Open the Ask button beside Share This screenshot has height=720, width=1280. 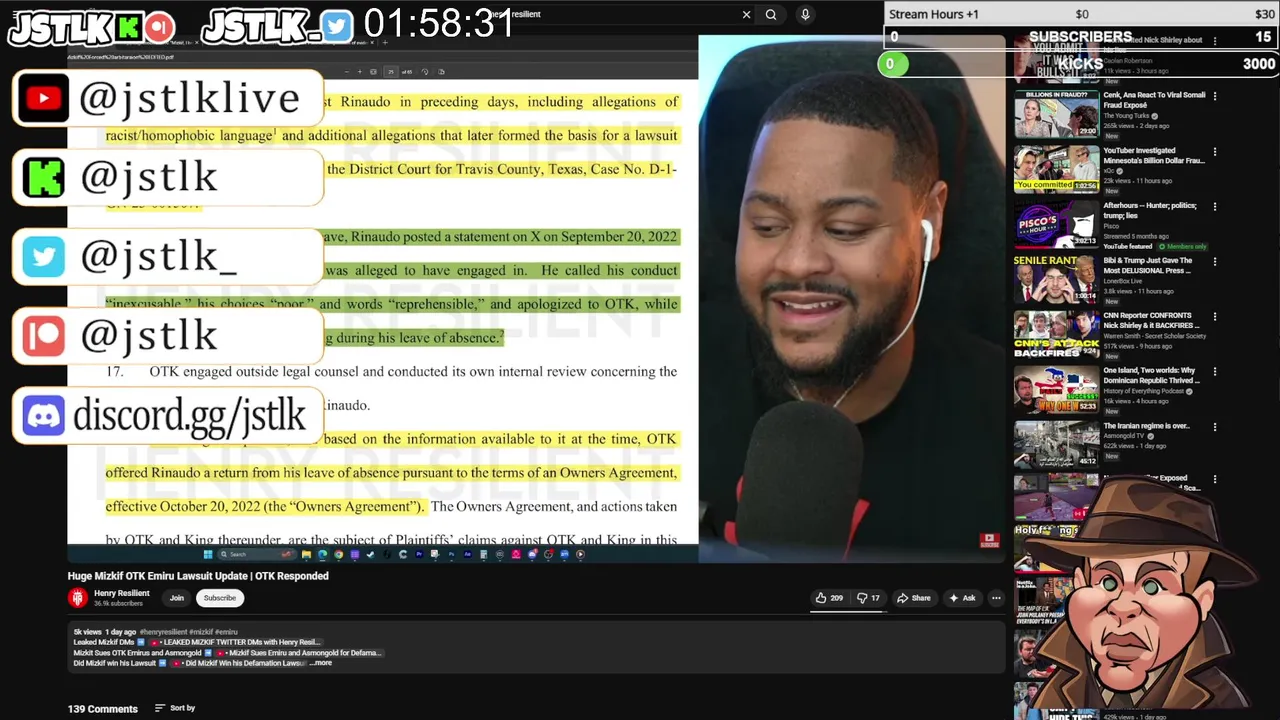click(x=962, y=598)
